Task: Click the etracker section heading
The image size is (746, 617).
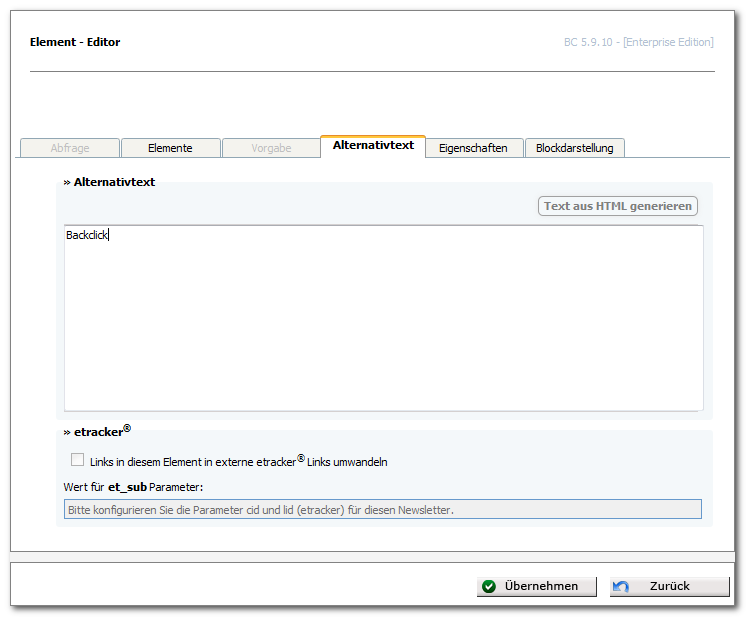Action: point(97,431)
